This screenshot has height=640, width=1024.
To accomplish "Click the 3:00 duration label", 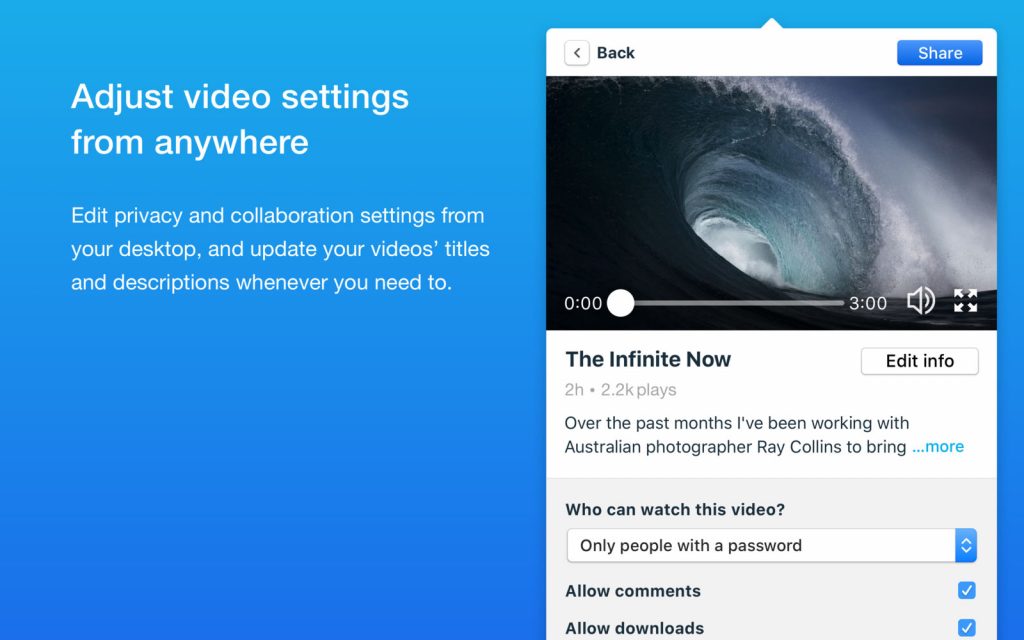I will pyautogui.click(x=868, y=303).
